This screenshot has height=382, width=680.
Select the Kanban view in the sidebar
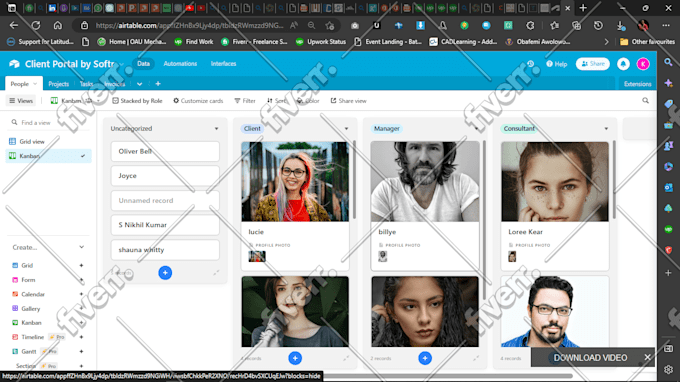click(49, 156)
